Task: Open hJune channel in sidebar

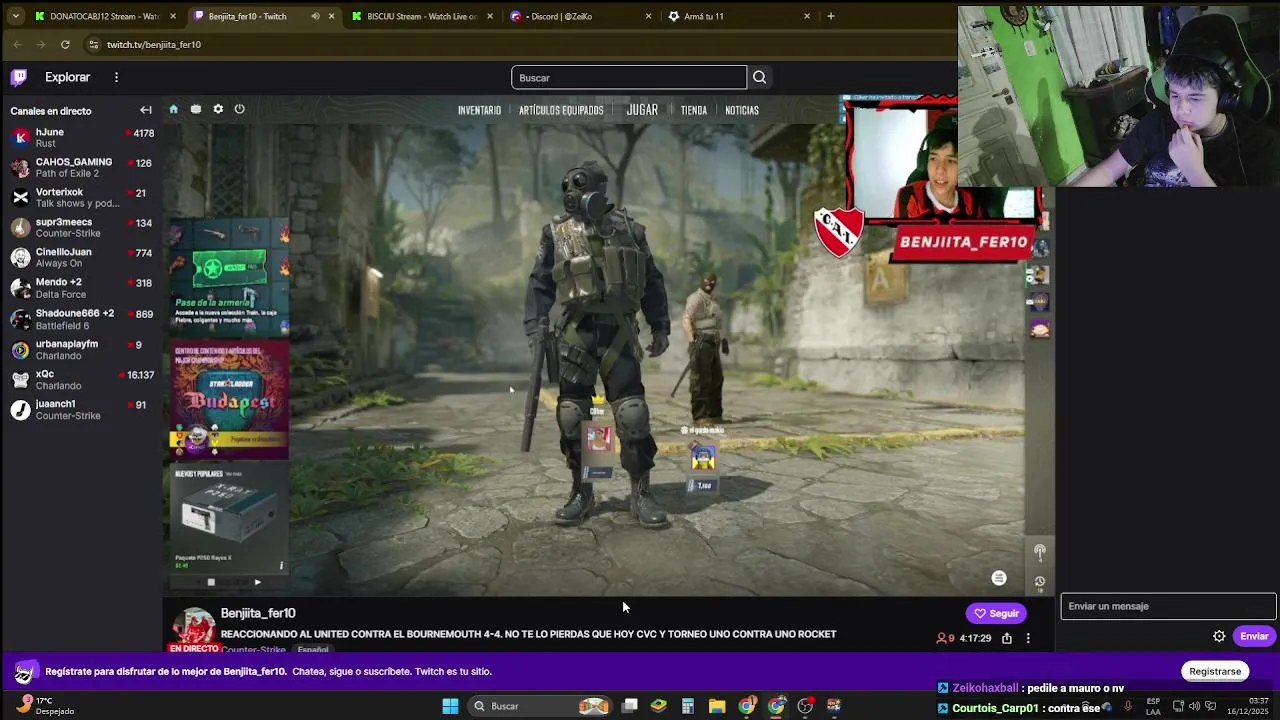Action: coord(82,137)
